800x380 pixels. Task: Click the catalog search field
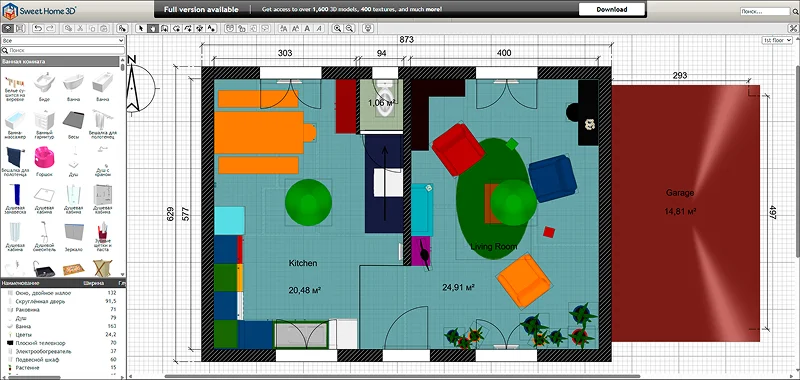63,50
